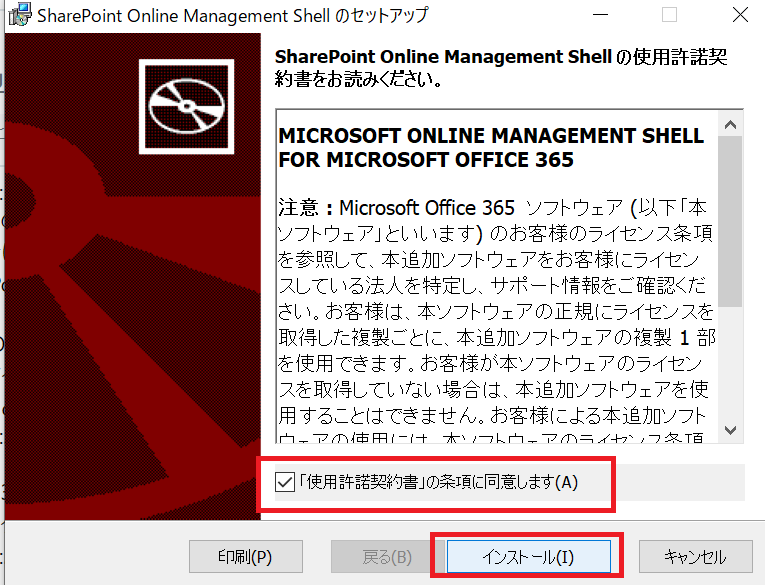
Task: Click the 使用許諾契約書をお読みください heading
Action: click(501, 67)
